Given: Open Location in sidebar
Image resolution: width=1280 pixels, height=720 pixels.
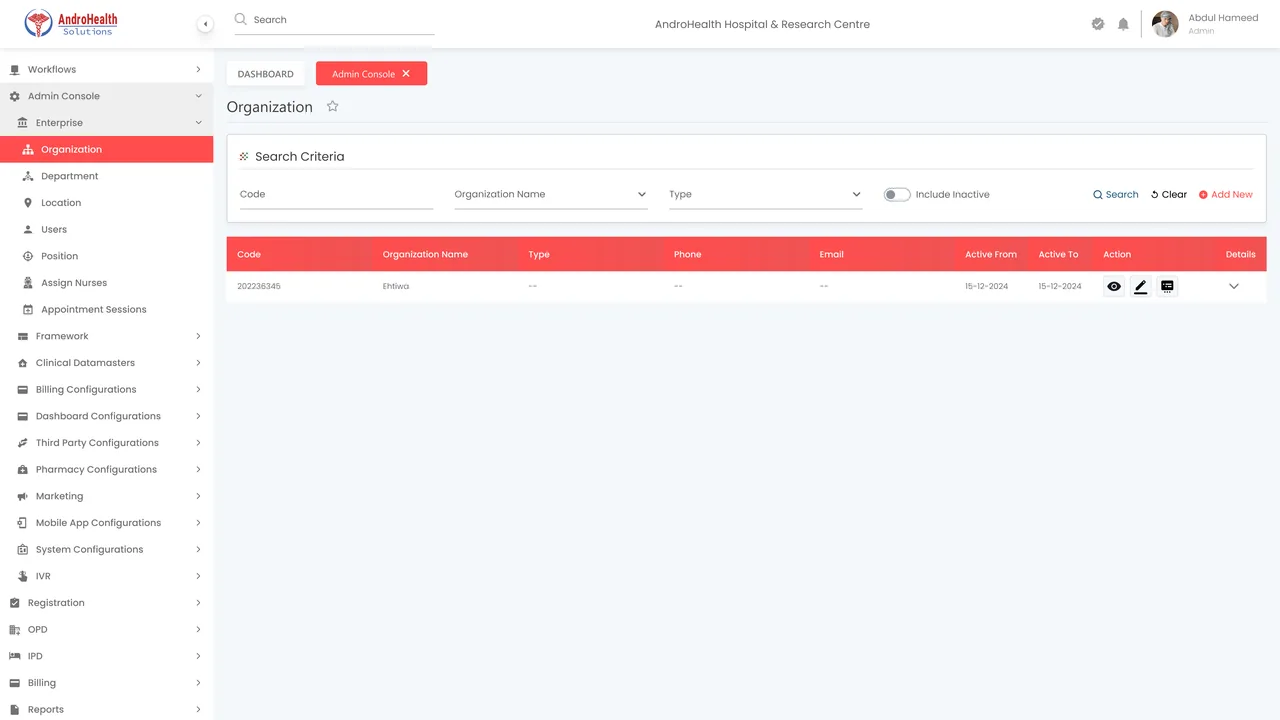Looking at the screenshot, I should pyautogui.click(x=106, y=203).
